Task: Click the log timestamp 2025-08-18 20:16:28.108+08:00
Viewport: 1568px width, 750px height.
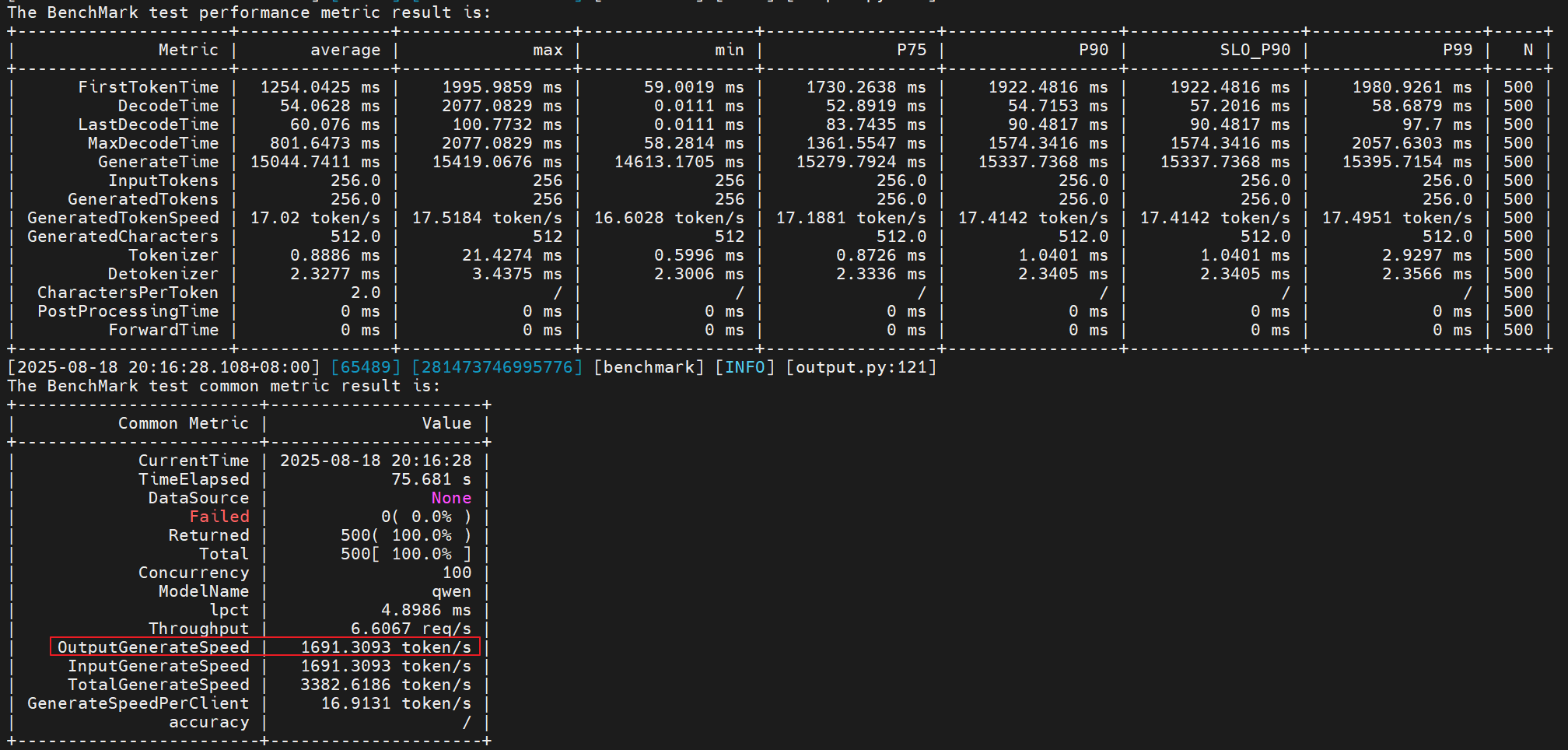Action: 163,367
